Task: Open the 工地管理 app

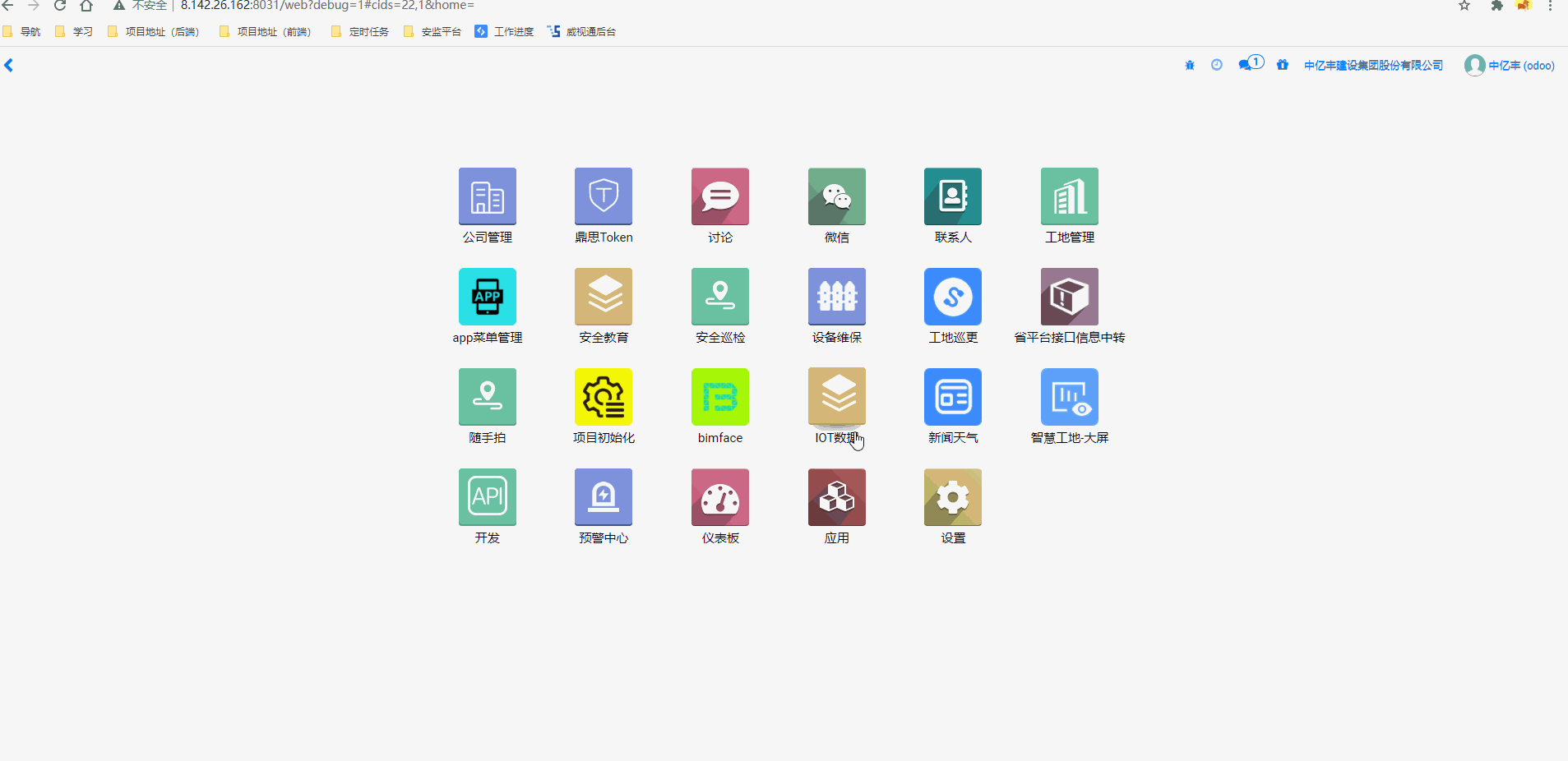Action: [x=1070, y=196]
